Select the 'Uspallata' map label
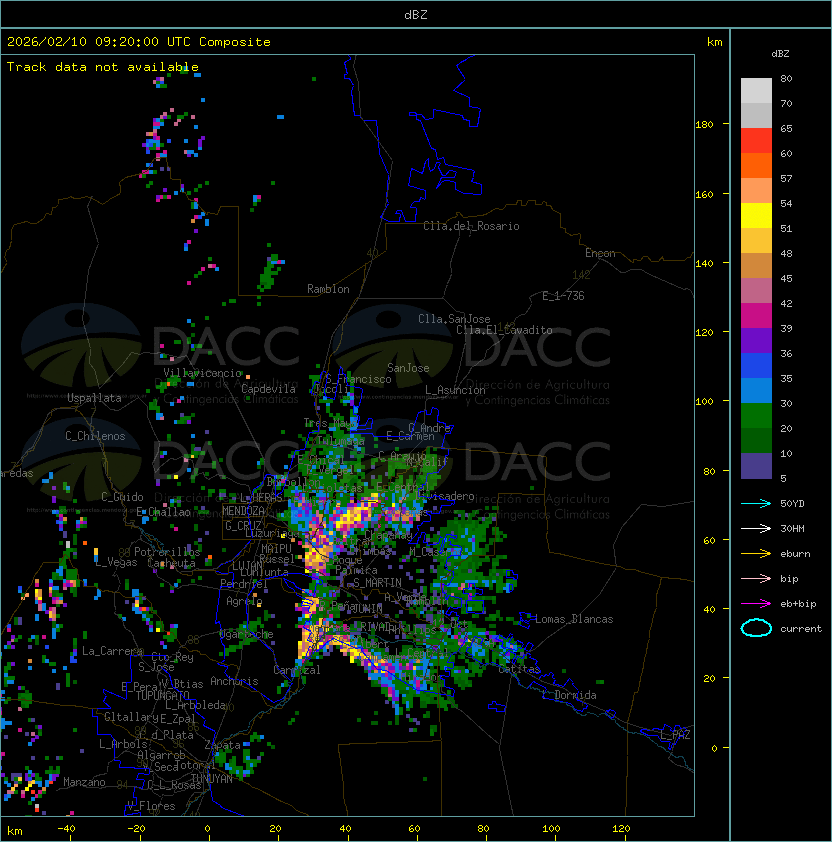 [x=94, y=398]
